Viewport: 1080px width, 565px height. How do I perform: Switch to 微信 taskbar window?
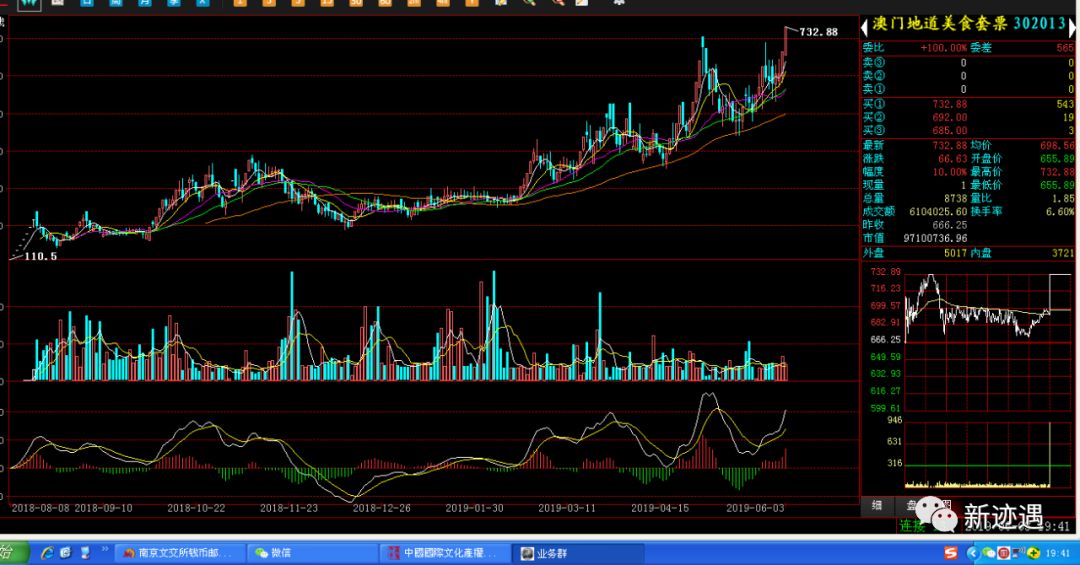(x=313, y=553)
